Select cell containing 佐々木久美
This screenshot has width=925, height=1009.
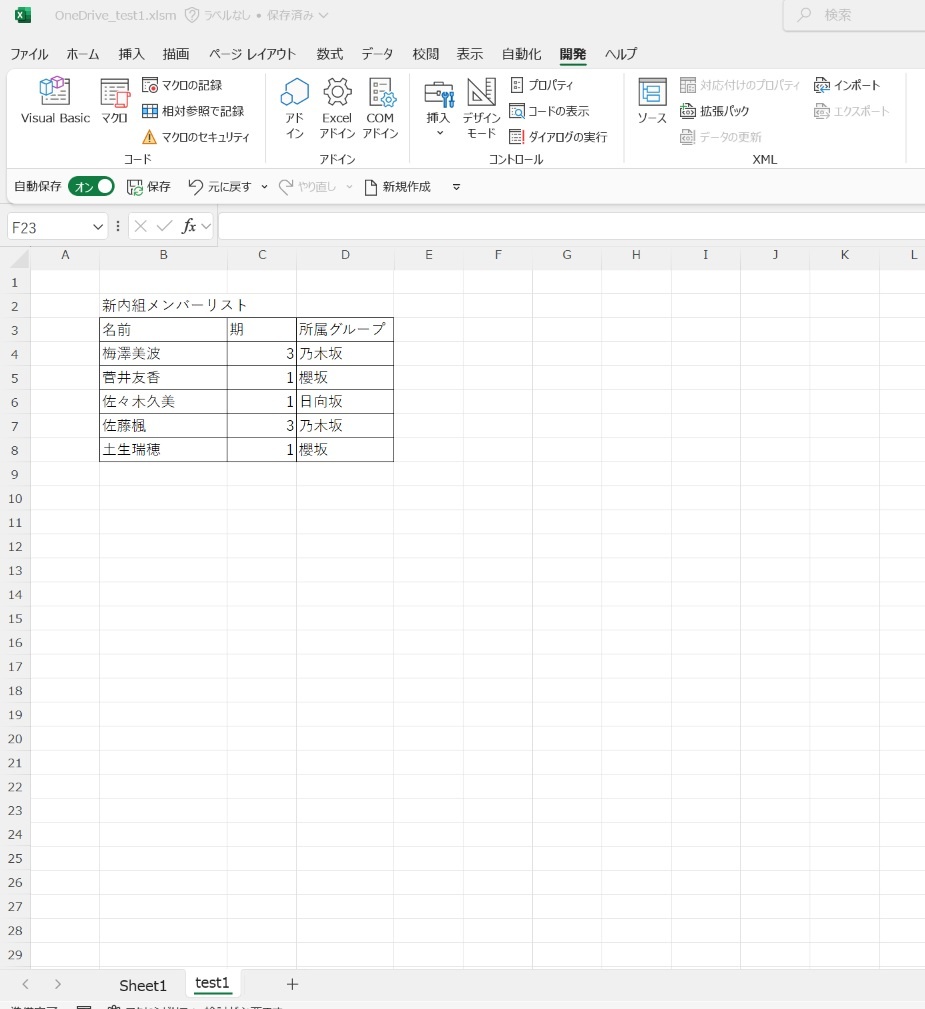tap(164, 402)
